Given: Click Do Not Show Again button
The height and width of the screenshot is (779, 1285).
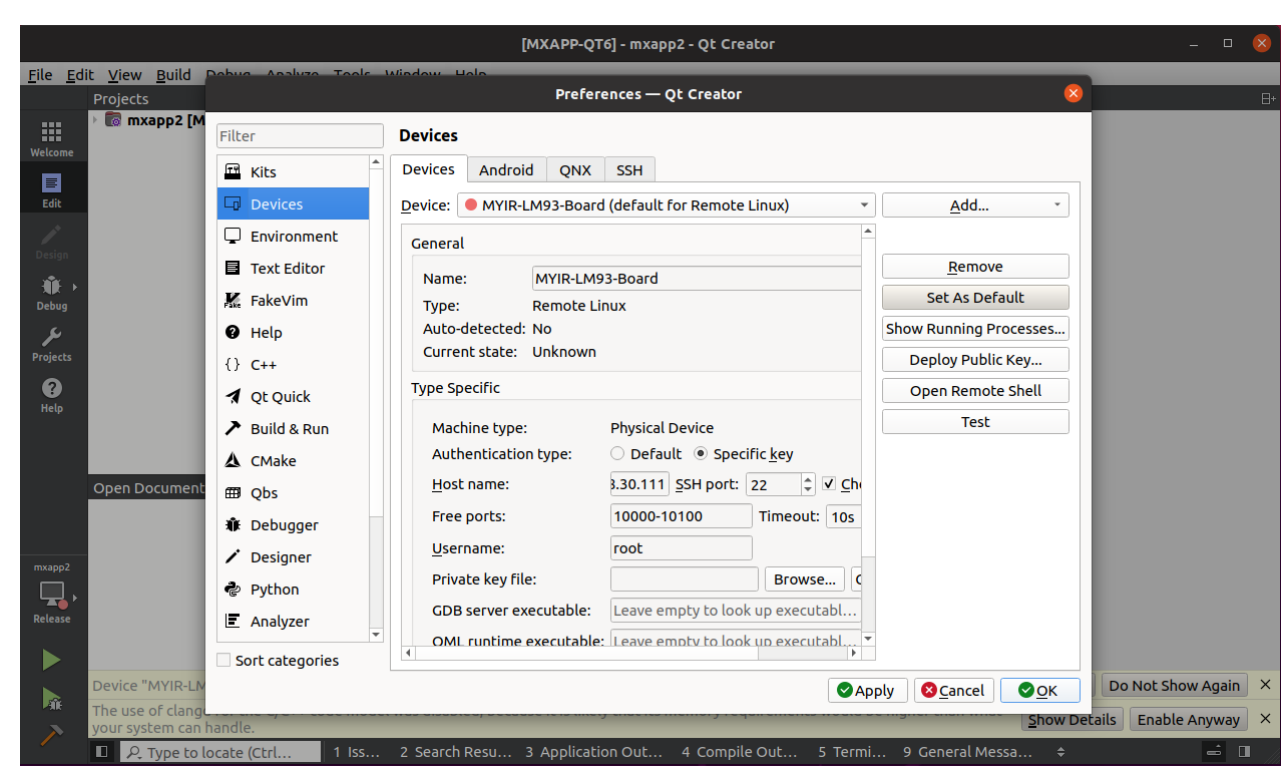Looking at the screenshot, I should [x=1174, y=685].
